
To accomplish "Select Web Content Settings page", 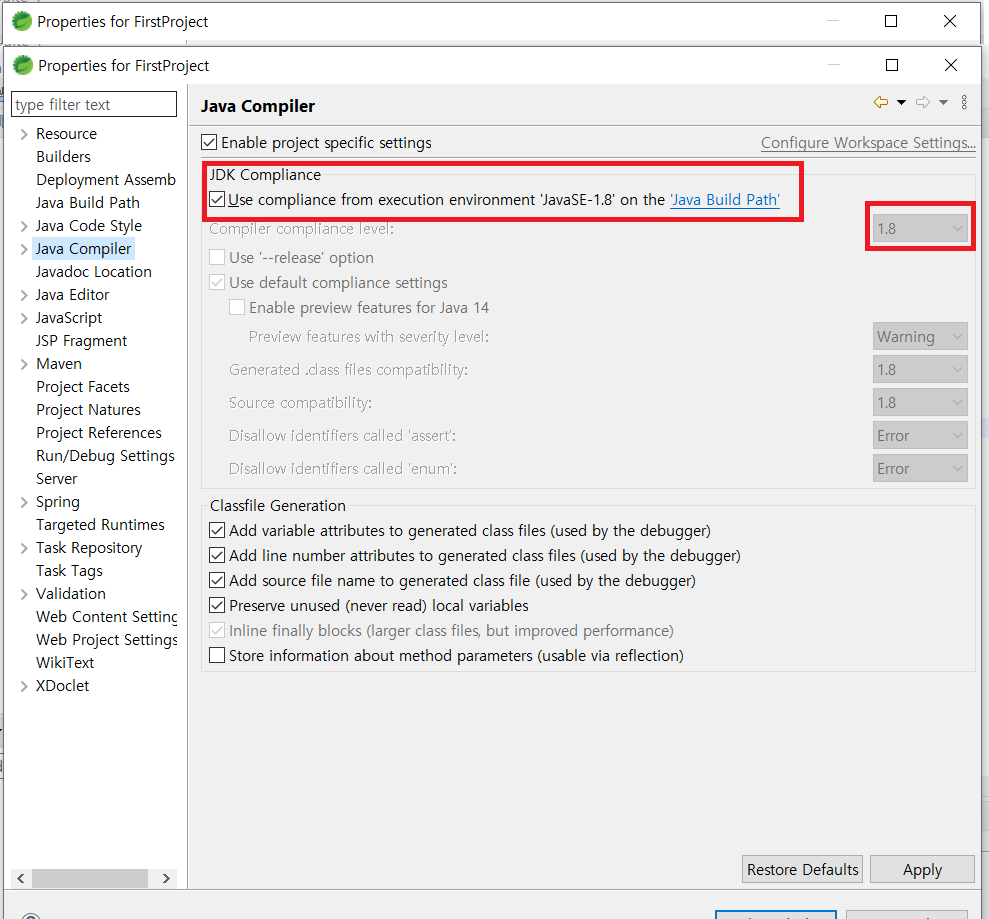I will [x=107, y=617].
